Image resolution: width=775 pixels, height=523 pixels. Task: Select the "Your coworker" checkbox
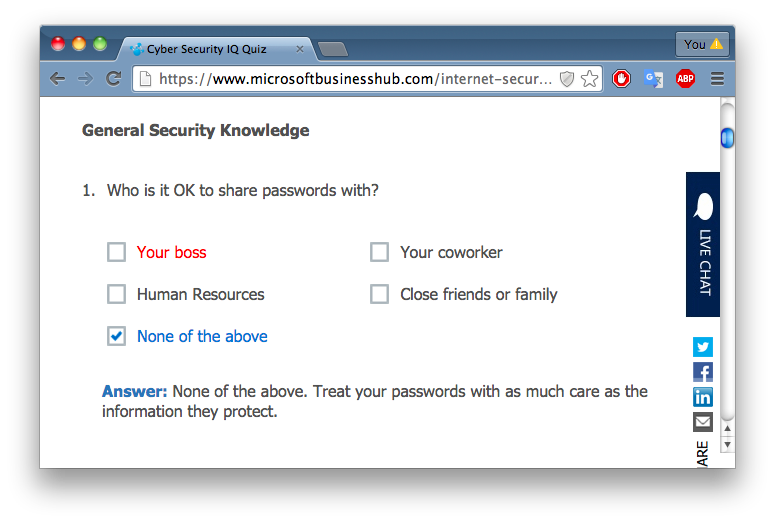coord(379,252)
